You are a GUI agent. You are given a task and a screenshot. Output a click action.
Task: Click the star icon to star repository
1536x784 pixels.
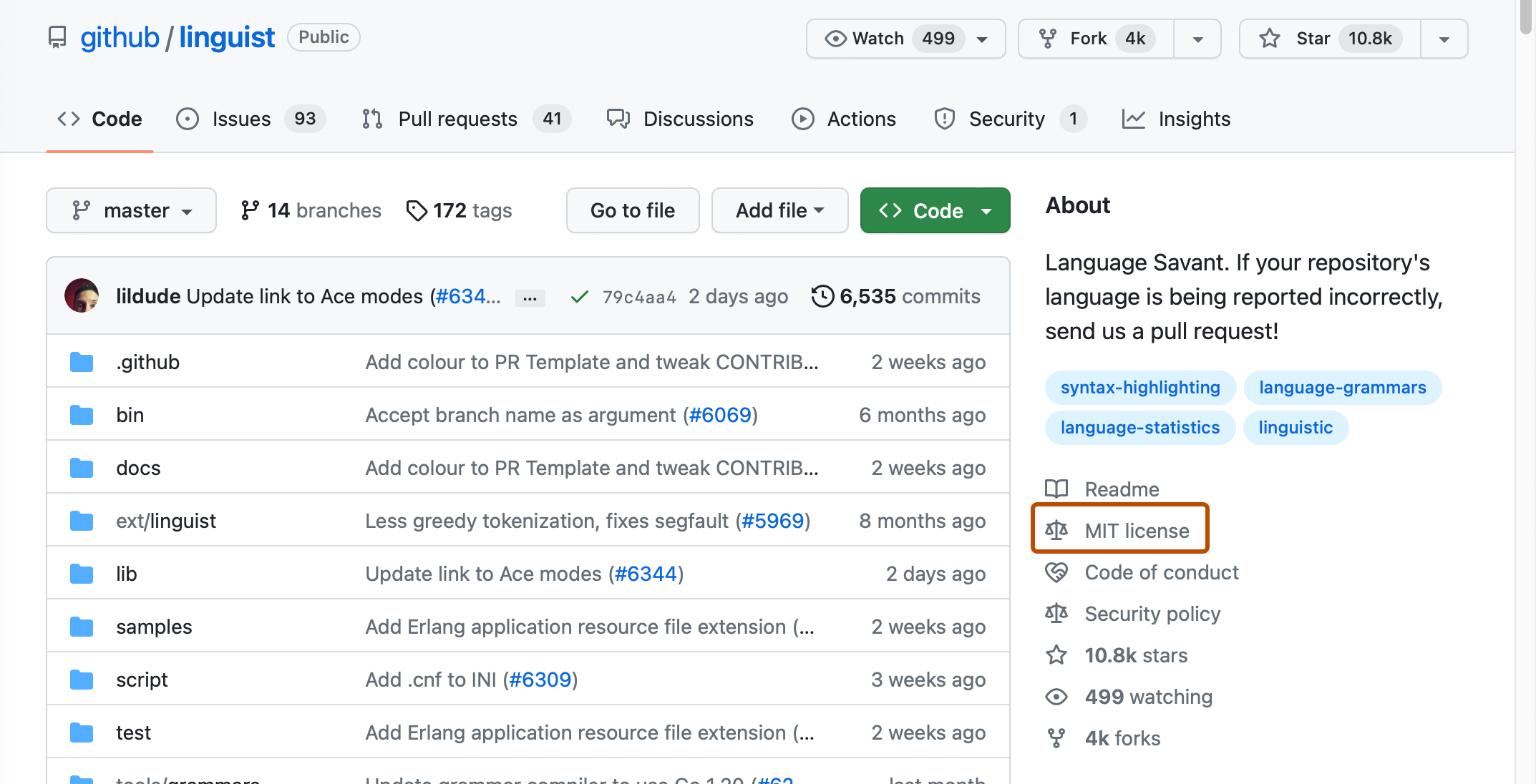pos(1270,37)
